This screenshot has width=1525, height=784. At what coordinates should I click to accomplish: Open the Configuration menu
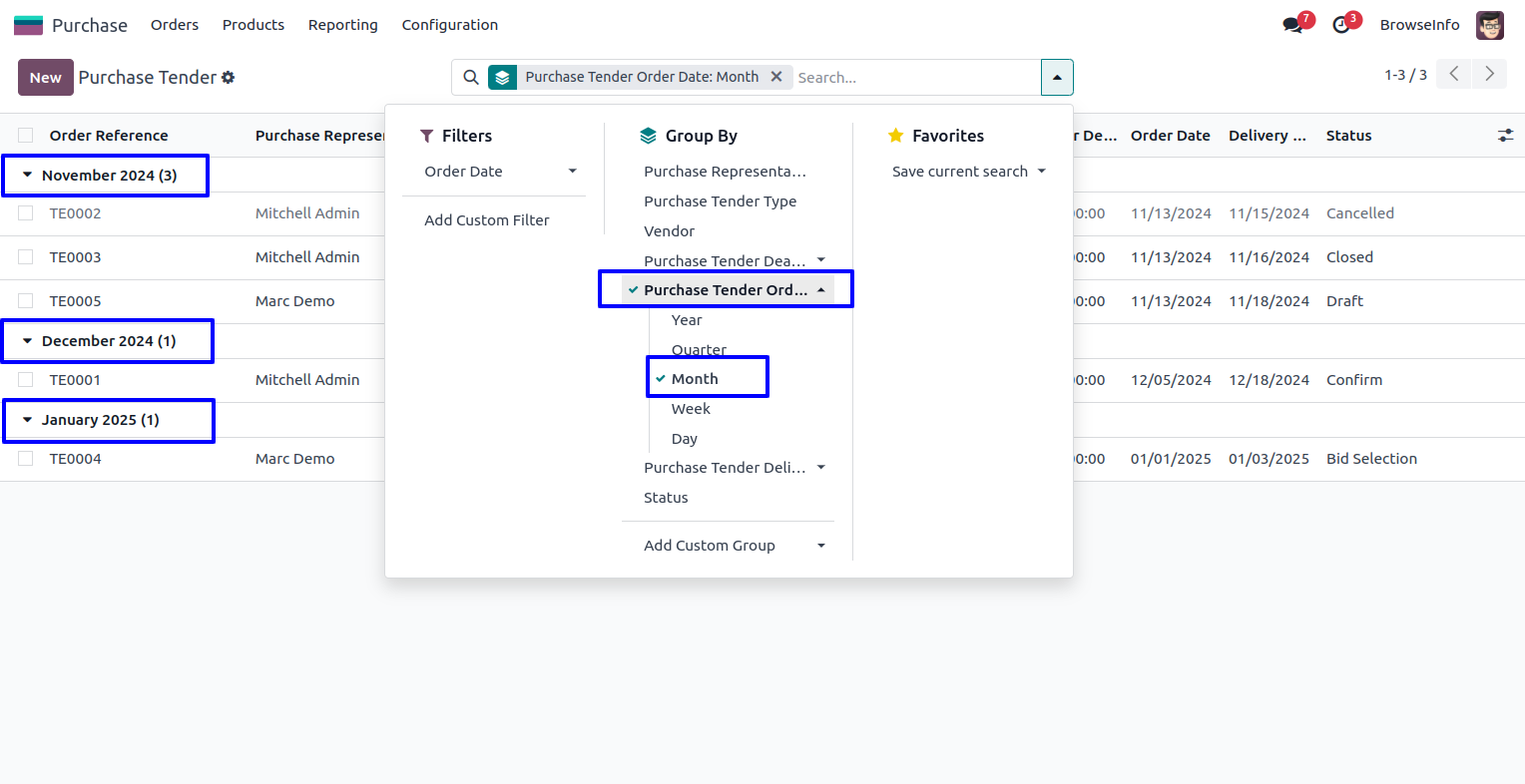pos(449,25)
